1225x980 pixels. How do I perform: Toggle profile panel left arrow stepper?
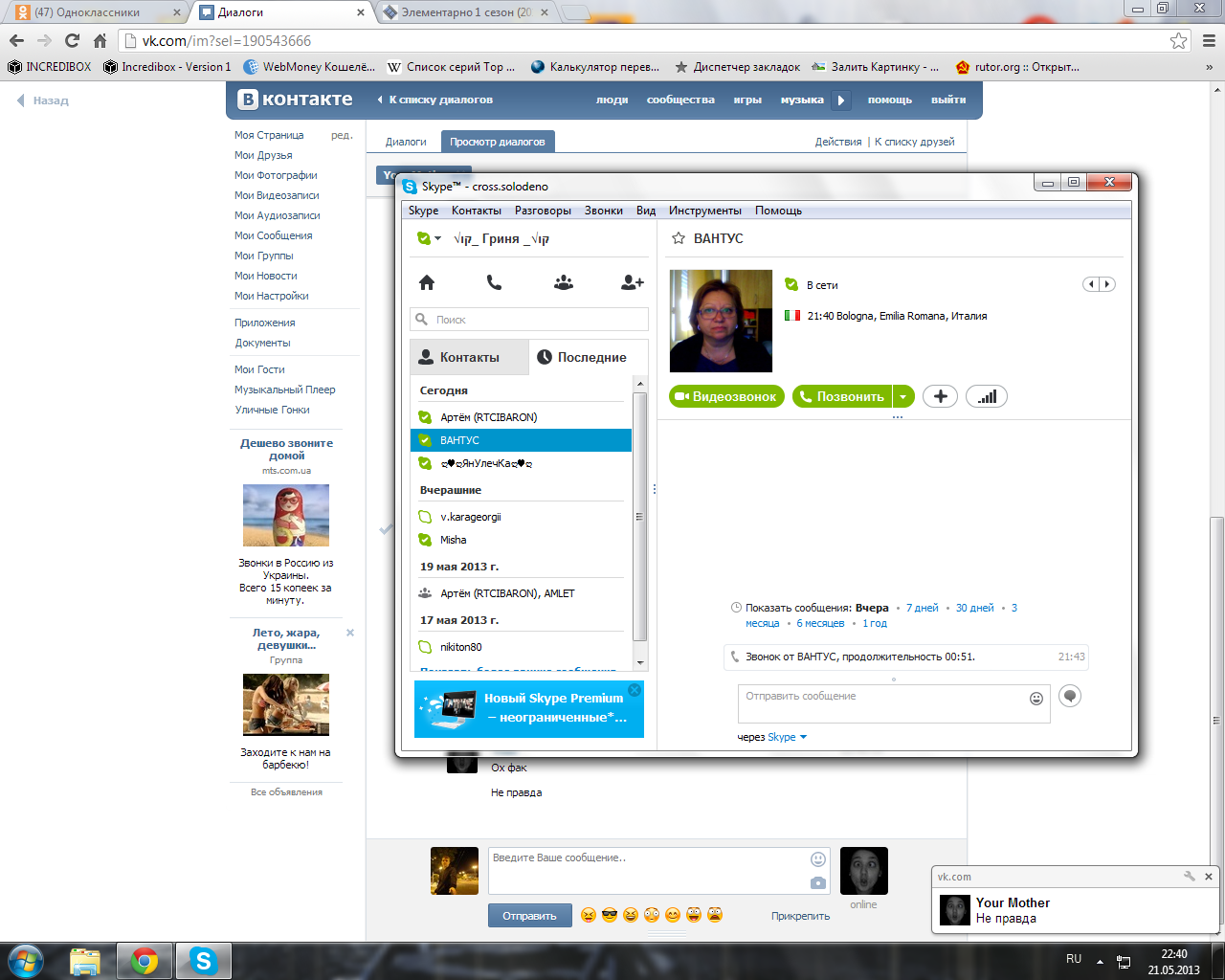(x=1091, y=284)
